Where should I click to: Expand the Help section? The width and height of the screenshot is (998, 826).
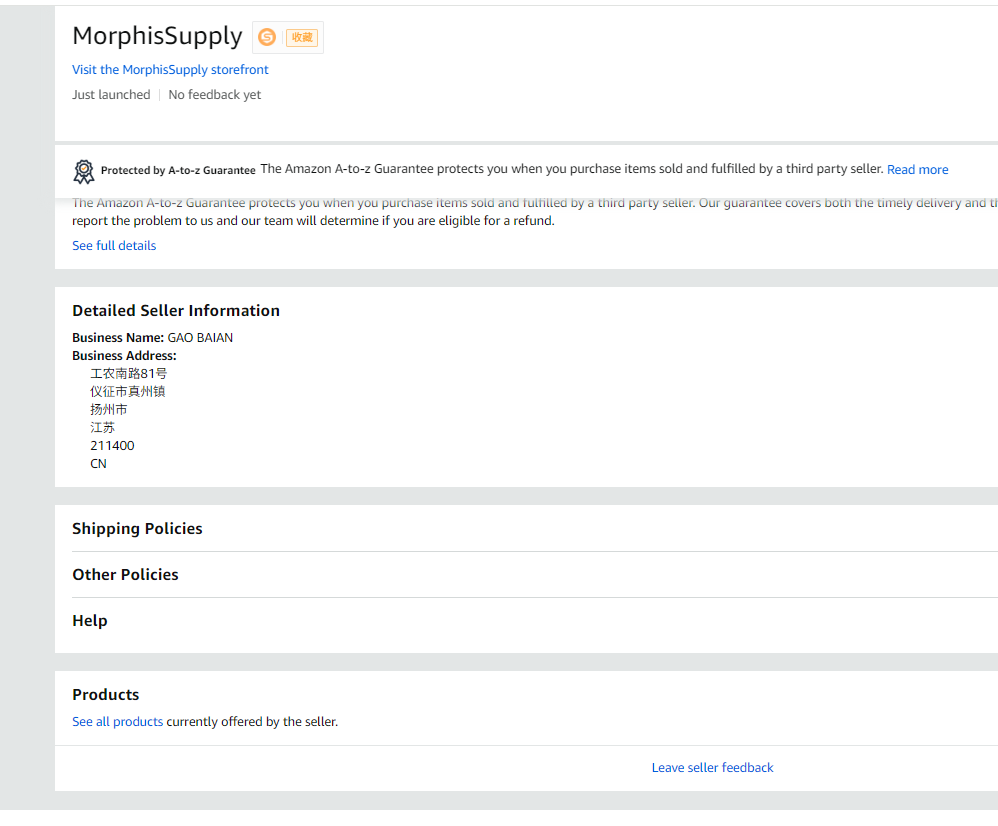pos(89,620)
